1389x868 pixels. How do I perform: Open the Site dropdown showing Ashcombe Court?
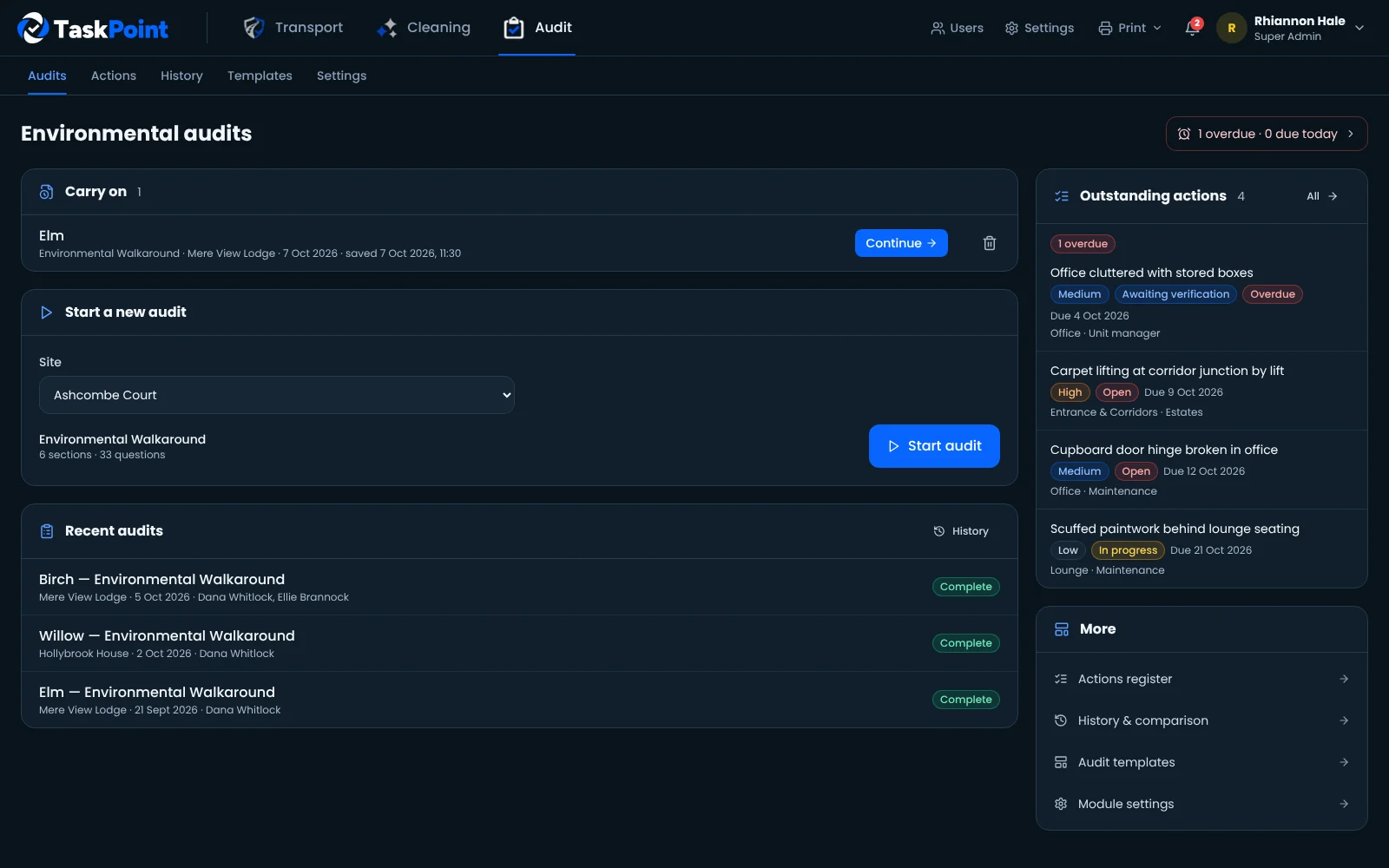(277, 395)
